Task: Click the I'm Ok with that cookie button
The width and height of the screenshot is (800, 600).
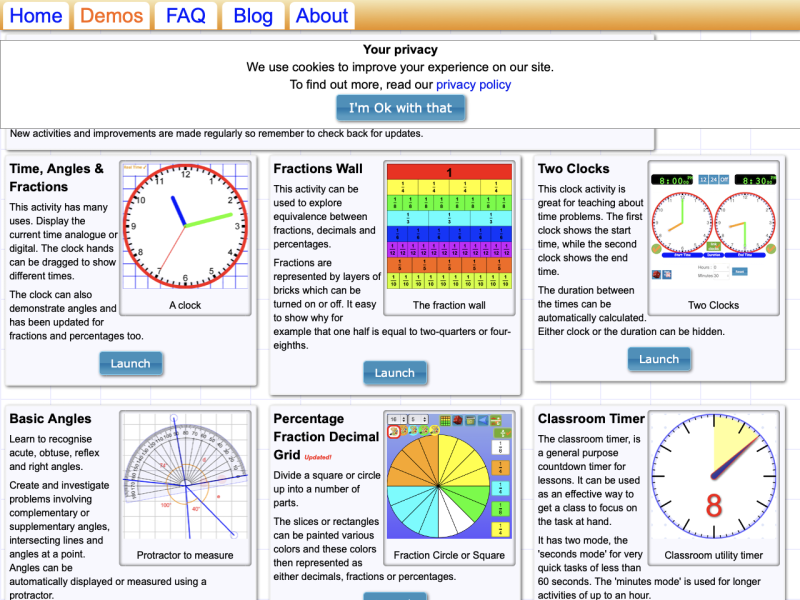Action: tap(400, 108)
